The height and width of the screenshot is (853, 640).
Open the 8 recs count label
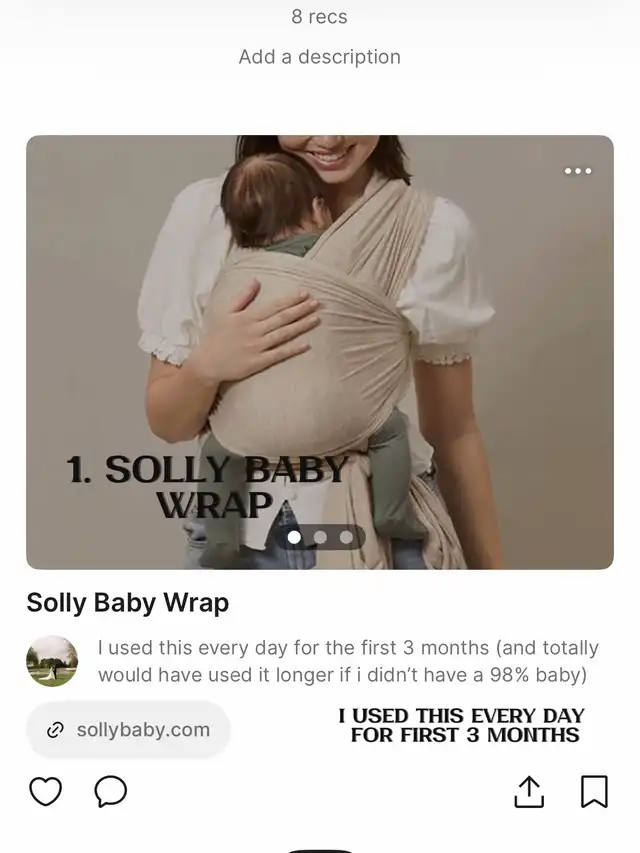319,17
